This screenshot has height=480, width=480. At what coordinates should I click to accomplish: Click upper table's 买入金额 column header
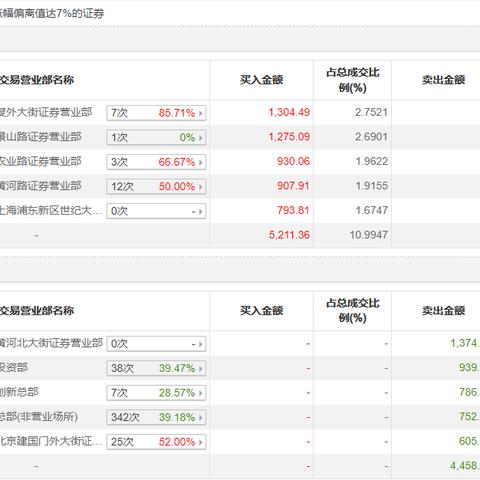pos(262,80)
